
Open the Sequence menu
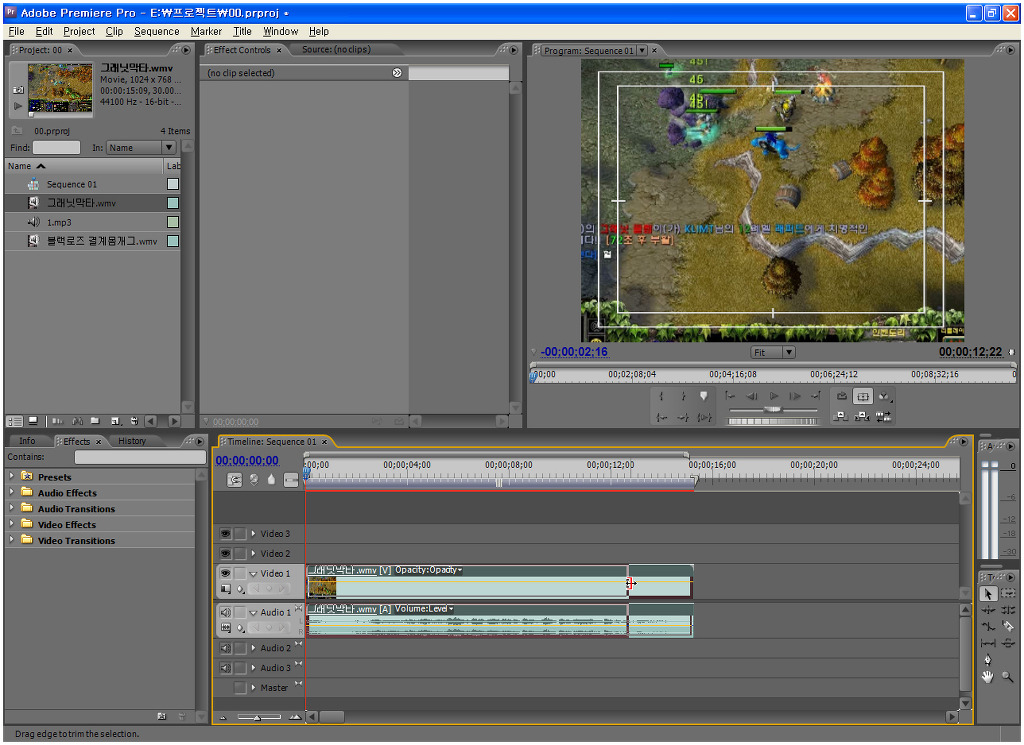(156, 31)
